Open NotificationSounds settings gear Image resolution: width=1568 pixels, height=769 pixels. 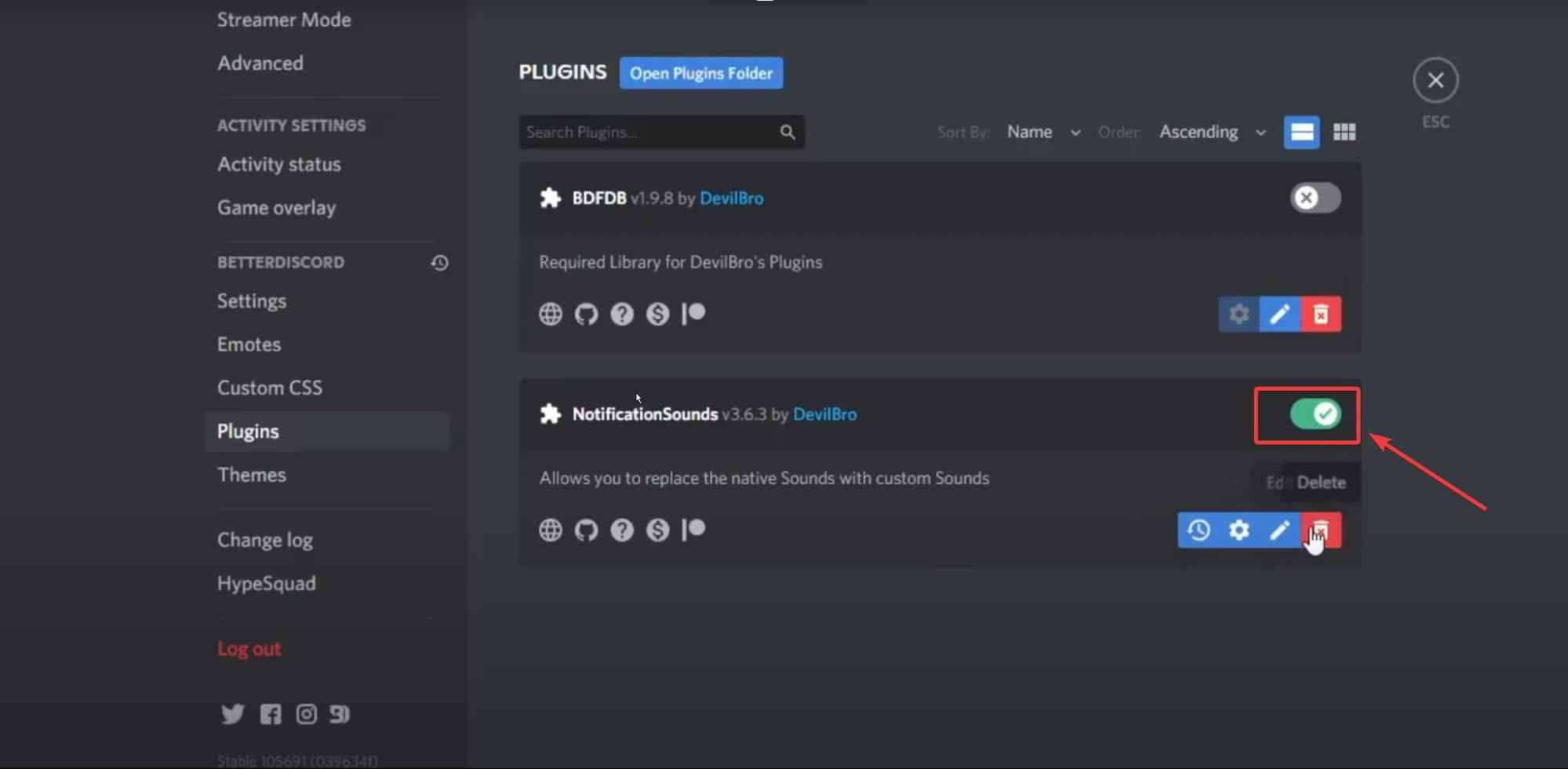pyautogui.click(x=1239, y=530)
